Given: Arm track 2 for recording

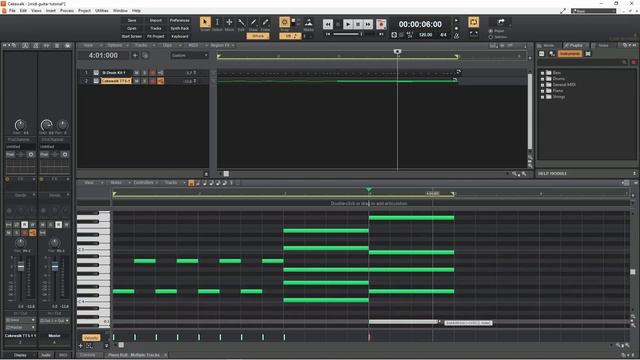Looking at the screenshot, I should 152,81.
